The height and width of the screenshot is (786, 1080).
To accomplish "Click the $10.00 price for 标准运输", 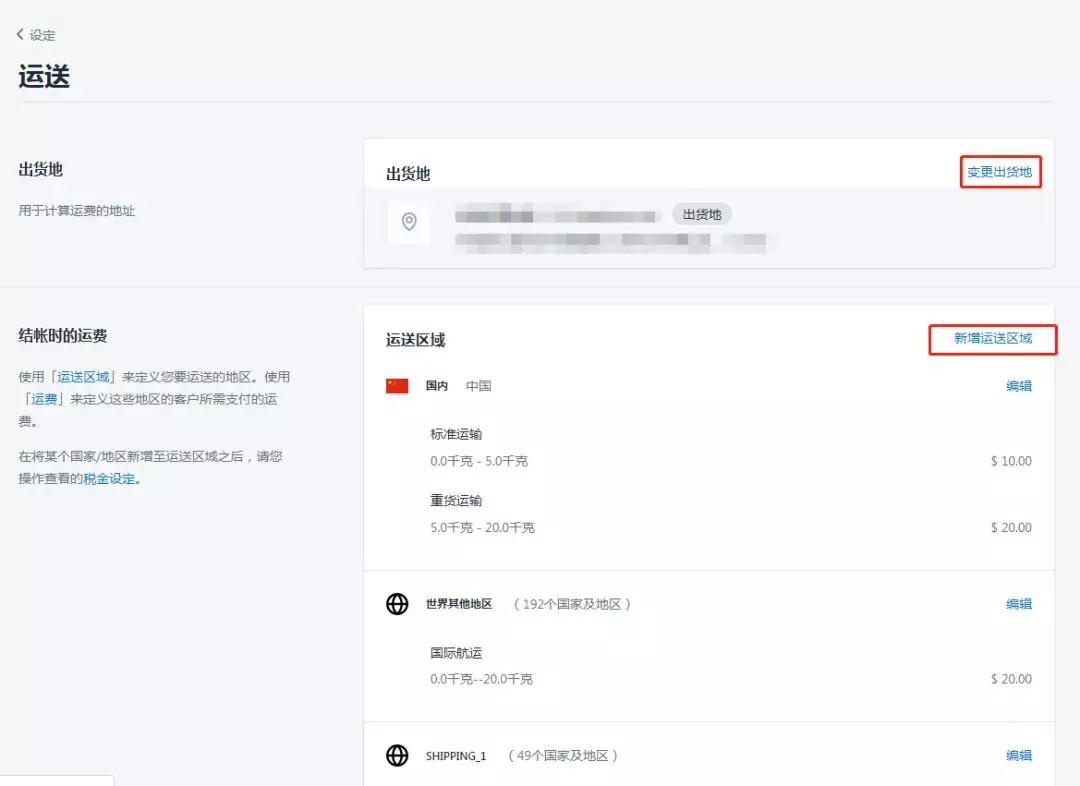I will [x=1011, y=460].
